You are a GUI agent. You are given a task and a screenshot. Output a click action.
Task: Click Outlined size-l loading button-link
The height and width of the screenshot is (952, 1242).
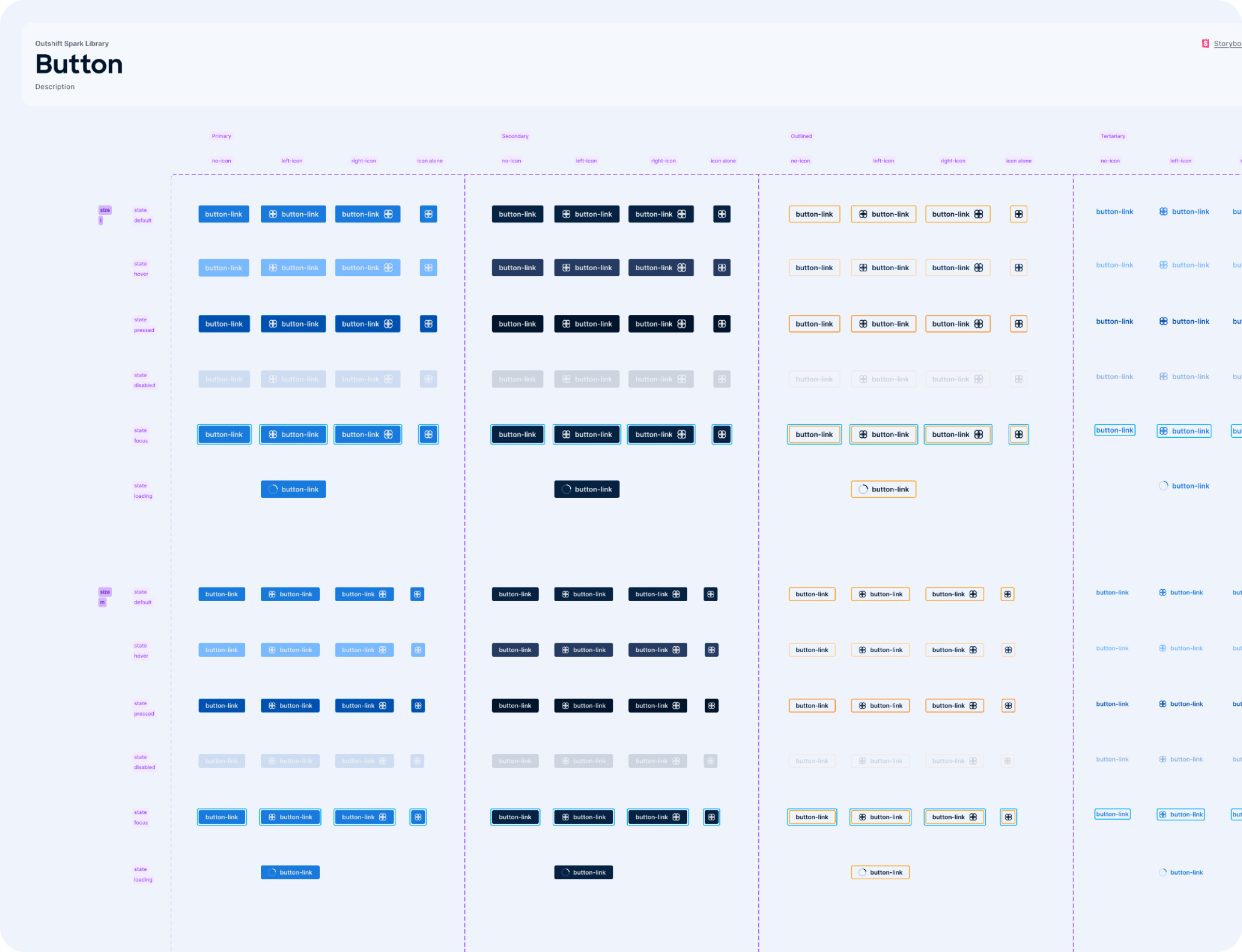[883, 489]
